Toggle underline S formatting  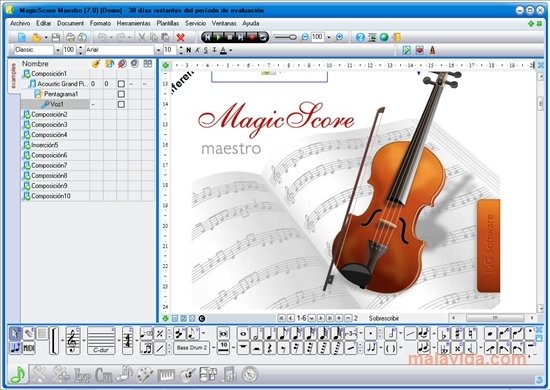click(206, 50)
